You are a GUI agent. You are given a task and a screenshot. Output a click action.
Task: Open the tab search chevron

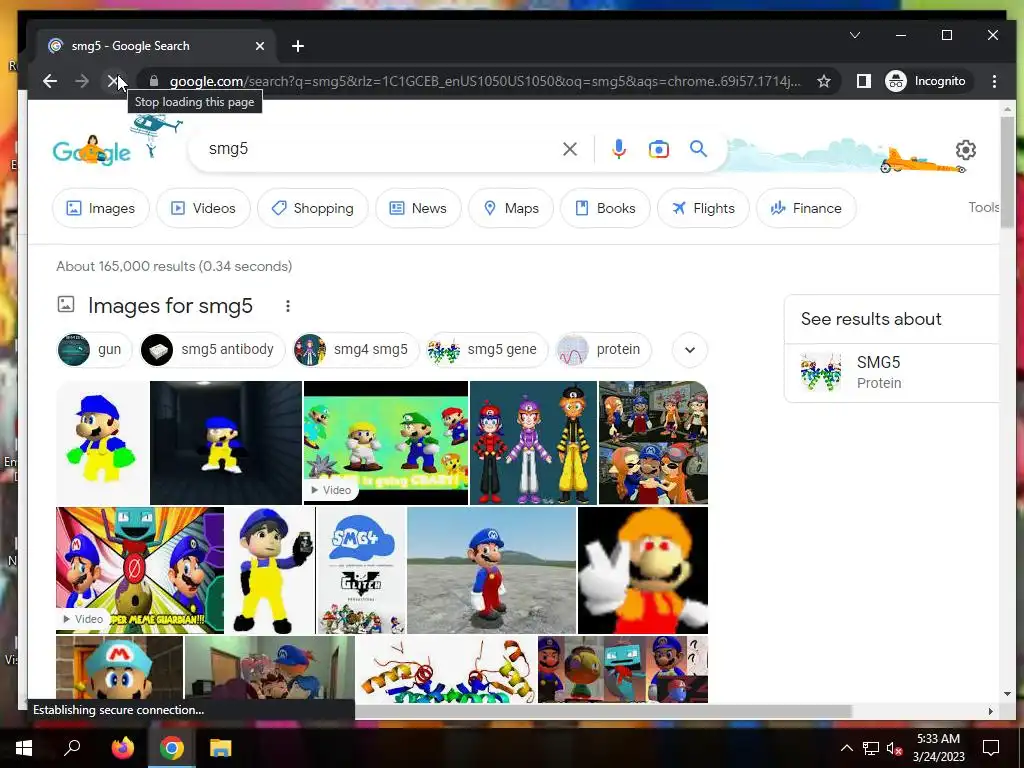[854, 35]
